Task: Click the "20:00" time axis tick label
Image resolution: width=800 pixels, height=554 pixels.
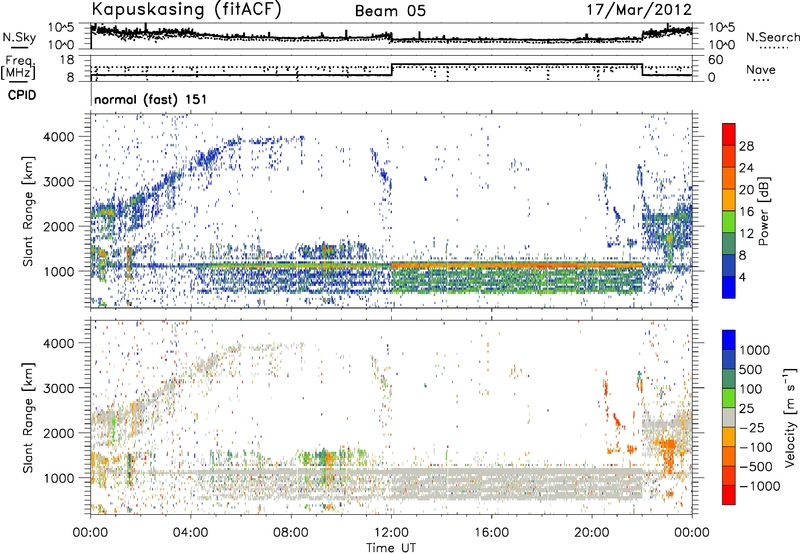Action: click(x=592, y=533)
